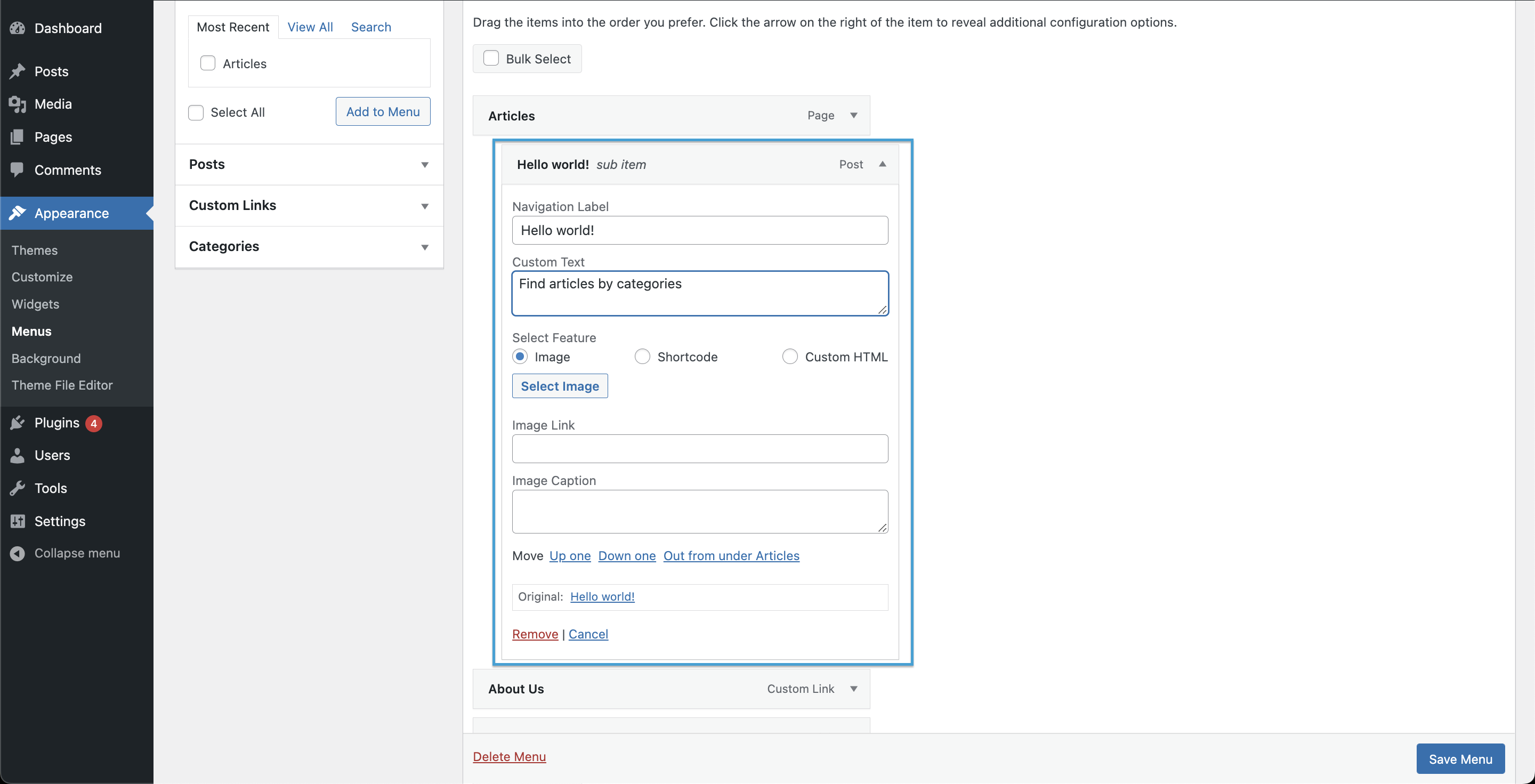Click the Media icon in sidebar

pyautogui.click(x=17, y=104)
